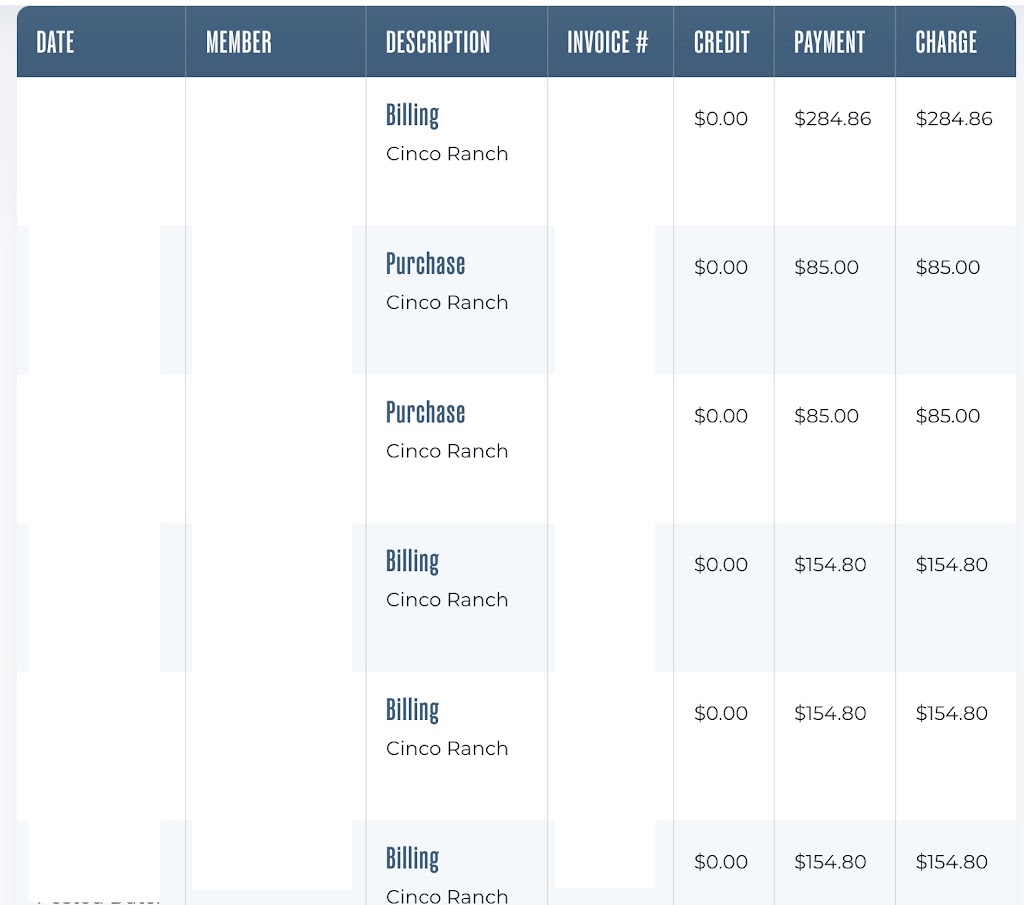This screenshot has height=905, width=1024.
Task: Click the $85.00 charge in second Purchase row
Action: pyautogui.click(x=947, y=417)
